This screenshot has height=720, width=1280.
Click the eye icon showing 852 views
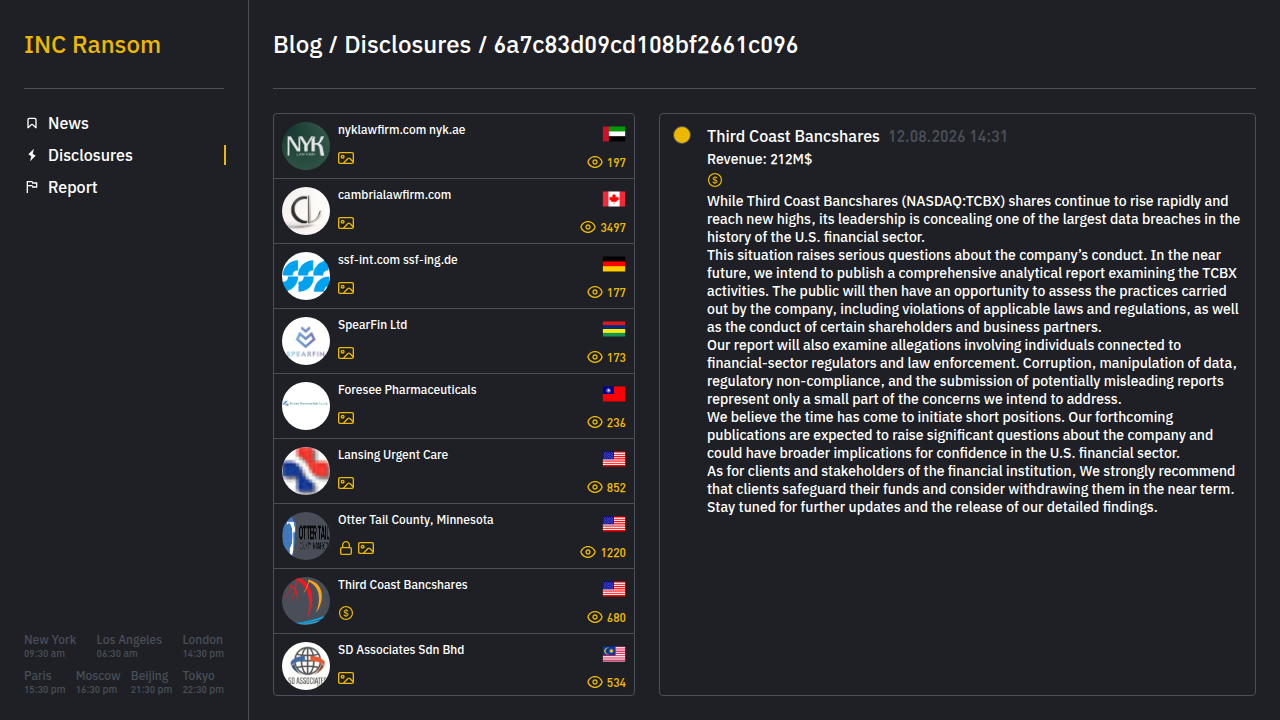click(x=595, y=487)
